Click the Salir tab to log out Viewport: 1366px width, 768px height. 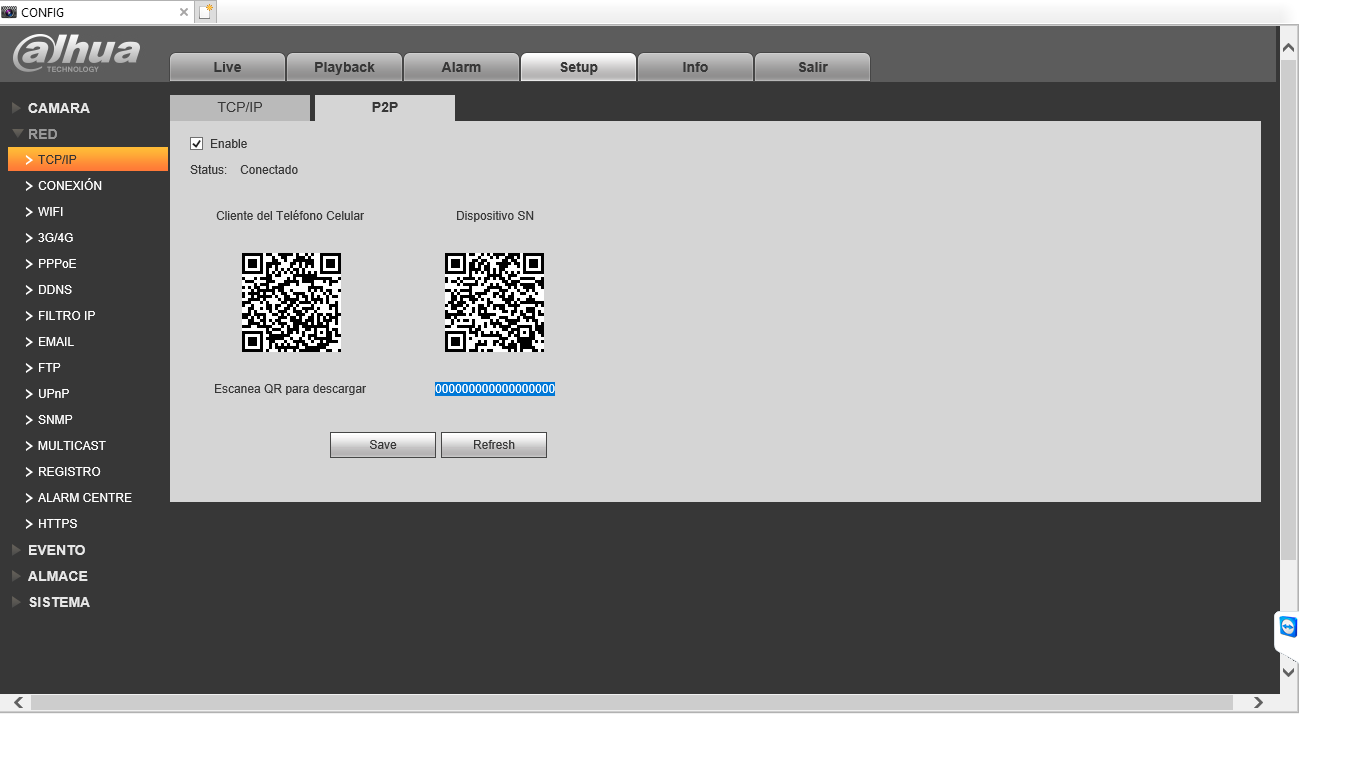(x=812, y=67)
